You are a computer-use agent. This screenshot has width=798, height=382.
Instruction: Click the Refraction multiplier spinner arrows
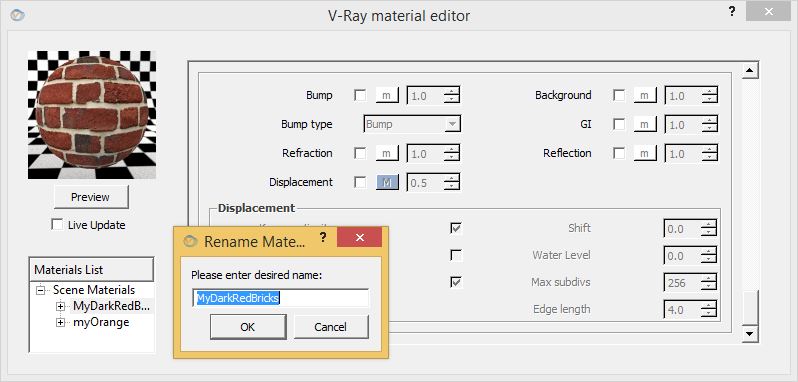click(x=451, y=154)
